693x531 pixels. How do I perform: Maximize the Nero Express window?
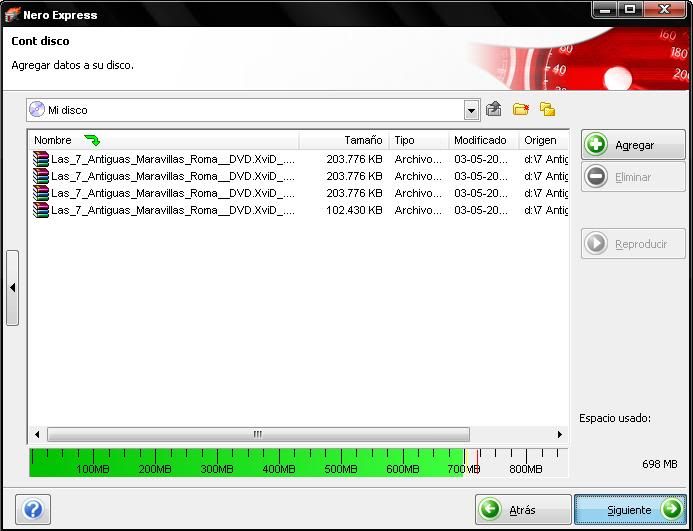(x=631, y=10)
